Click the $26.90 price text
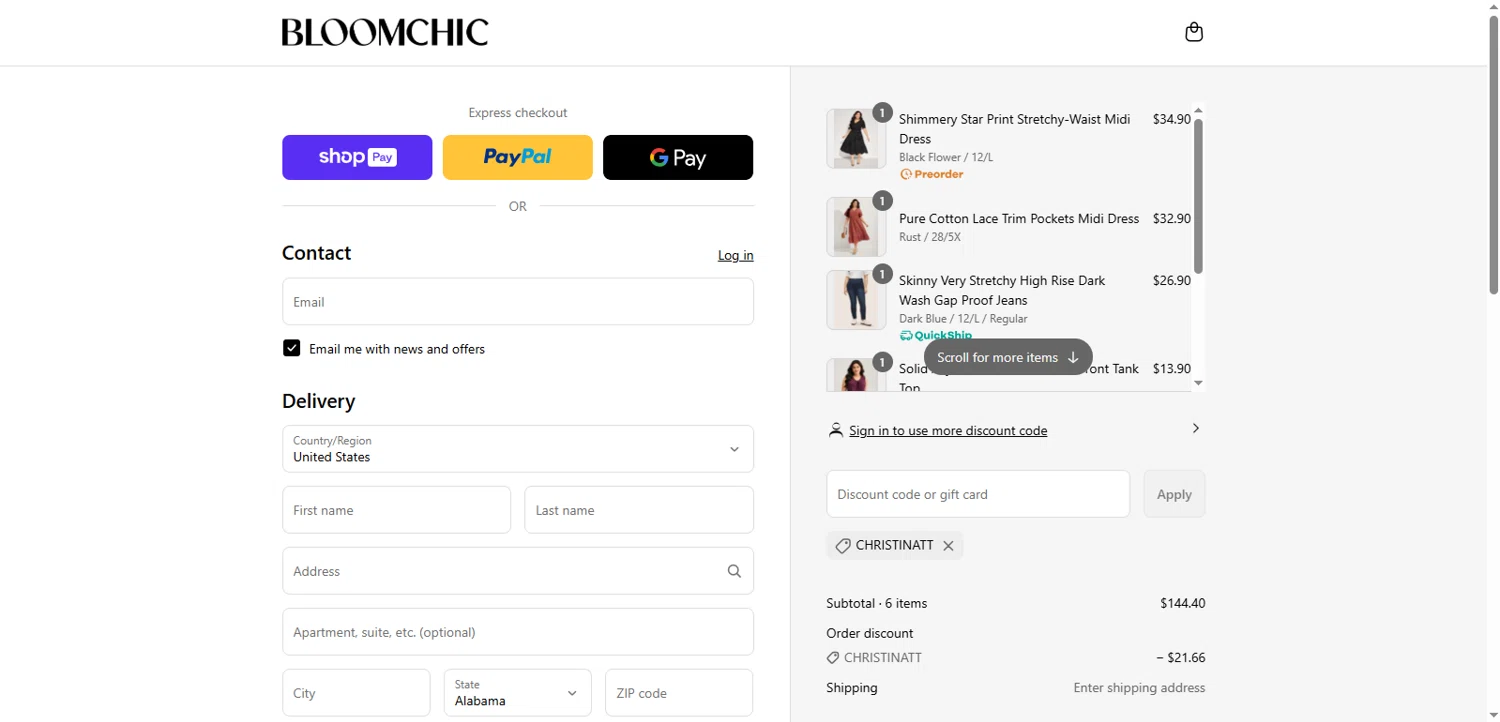 tap(1172, 281)
